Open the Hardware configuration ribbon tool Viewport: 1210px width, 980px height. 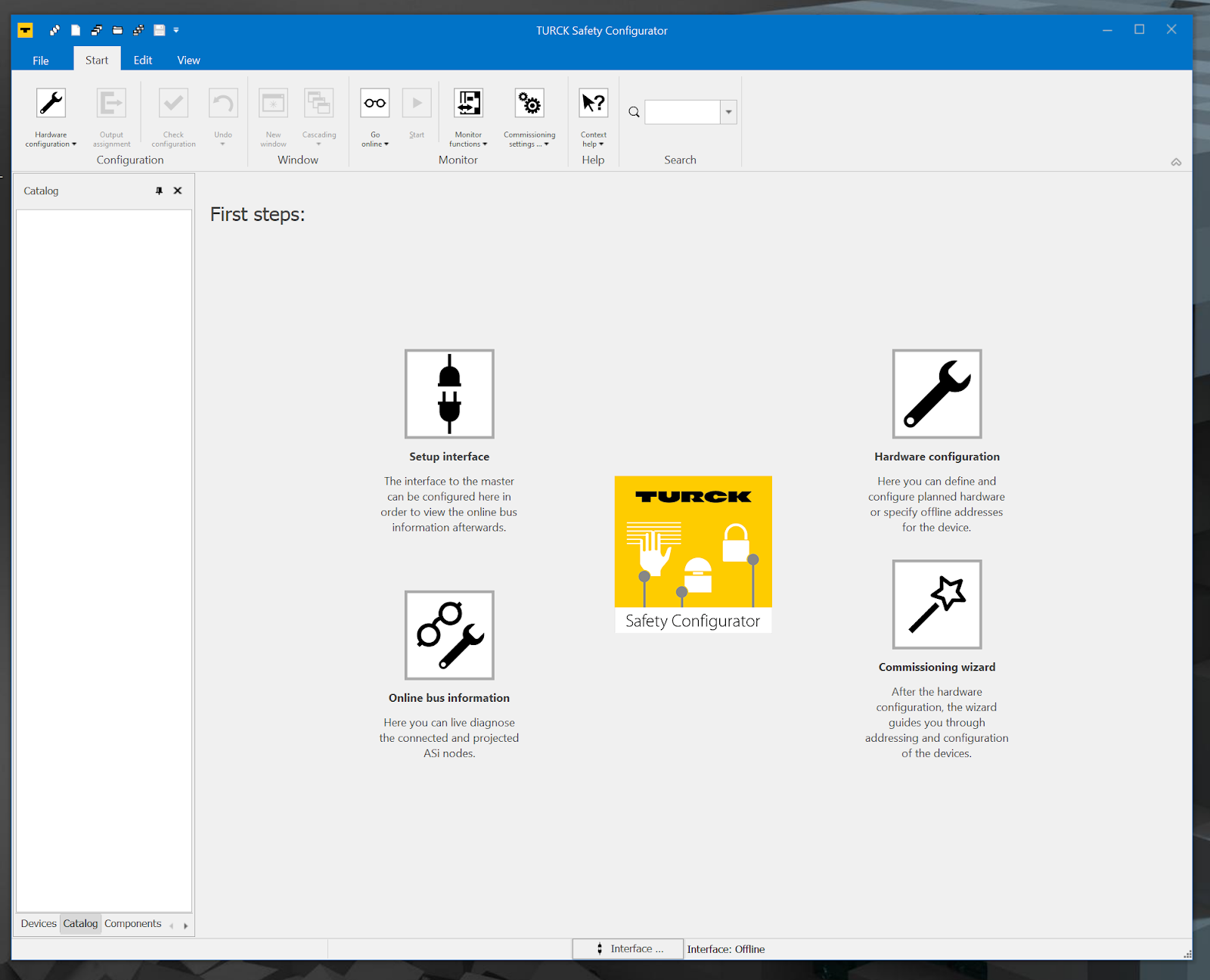51,104
